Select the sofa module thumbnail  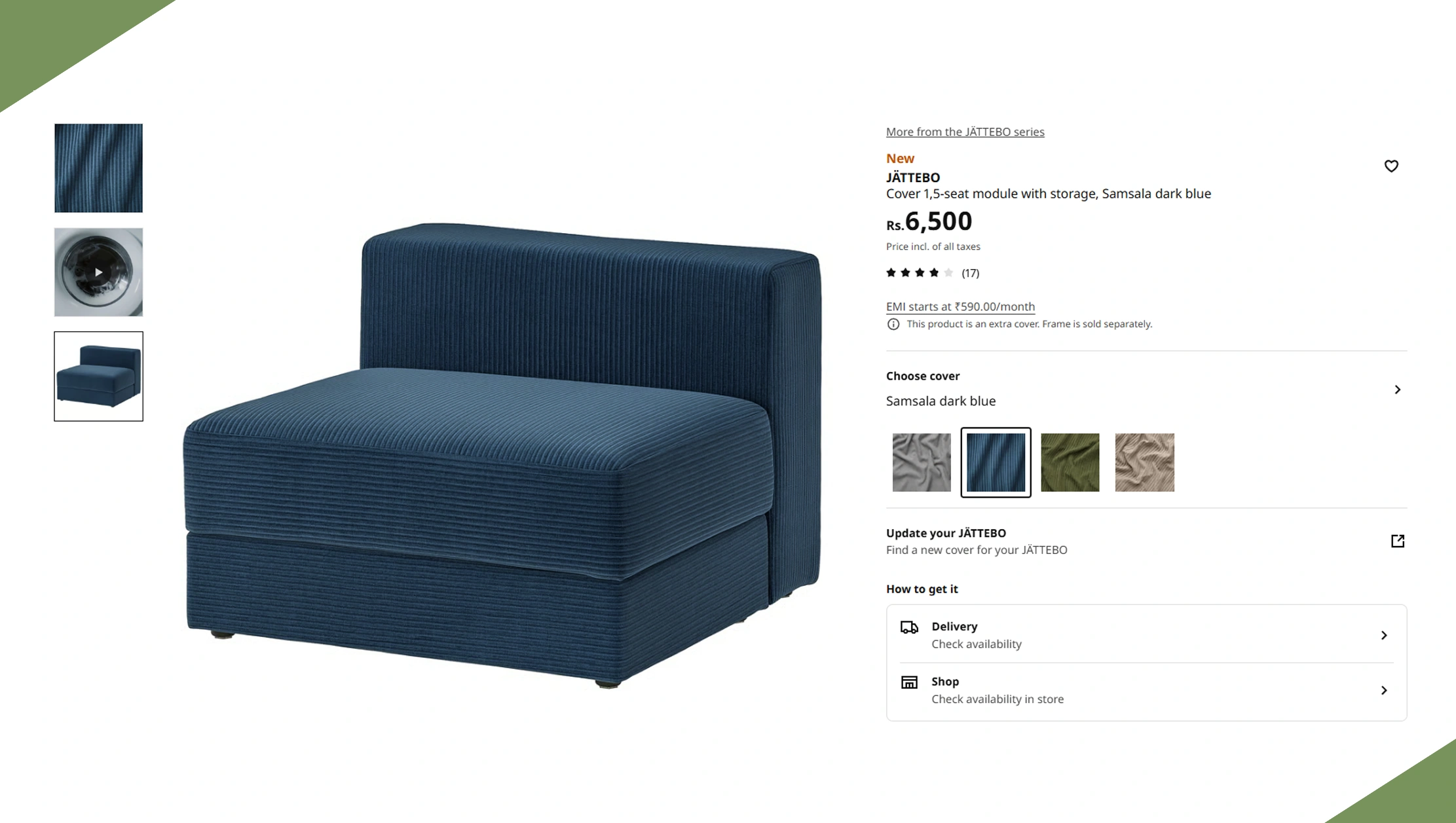point(98,376)
